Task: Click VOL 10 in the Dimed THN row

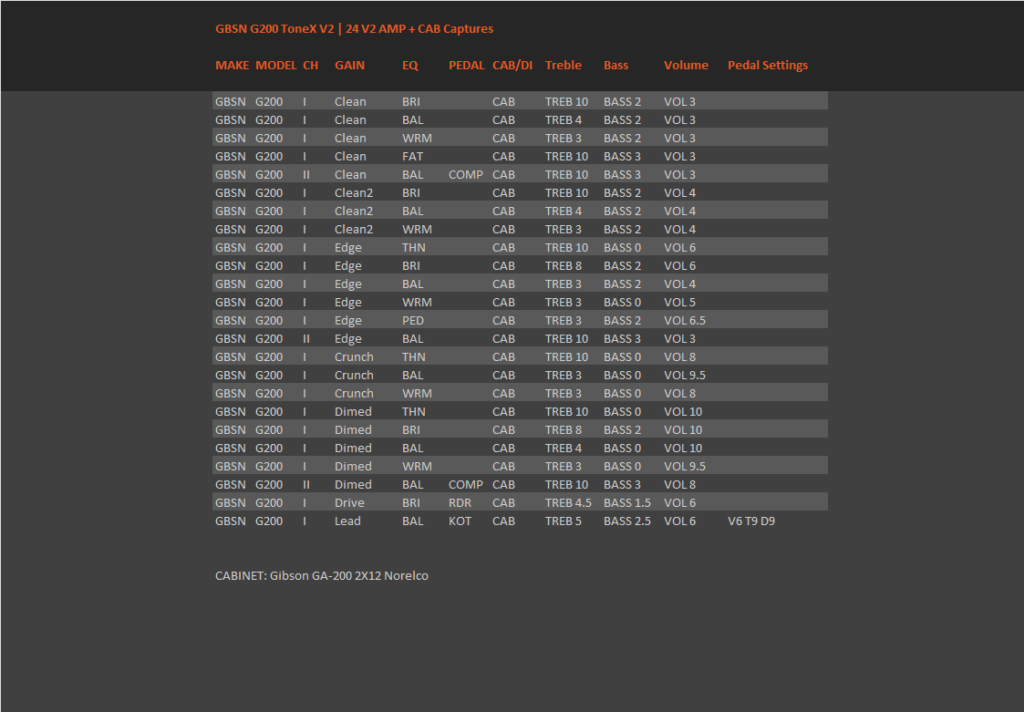Action: coord(682,412)
